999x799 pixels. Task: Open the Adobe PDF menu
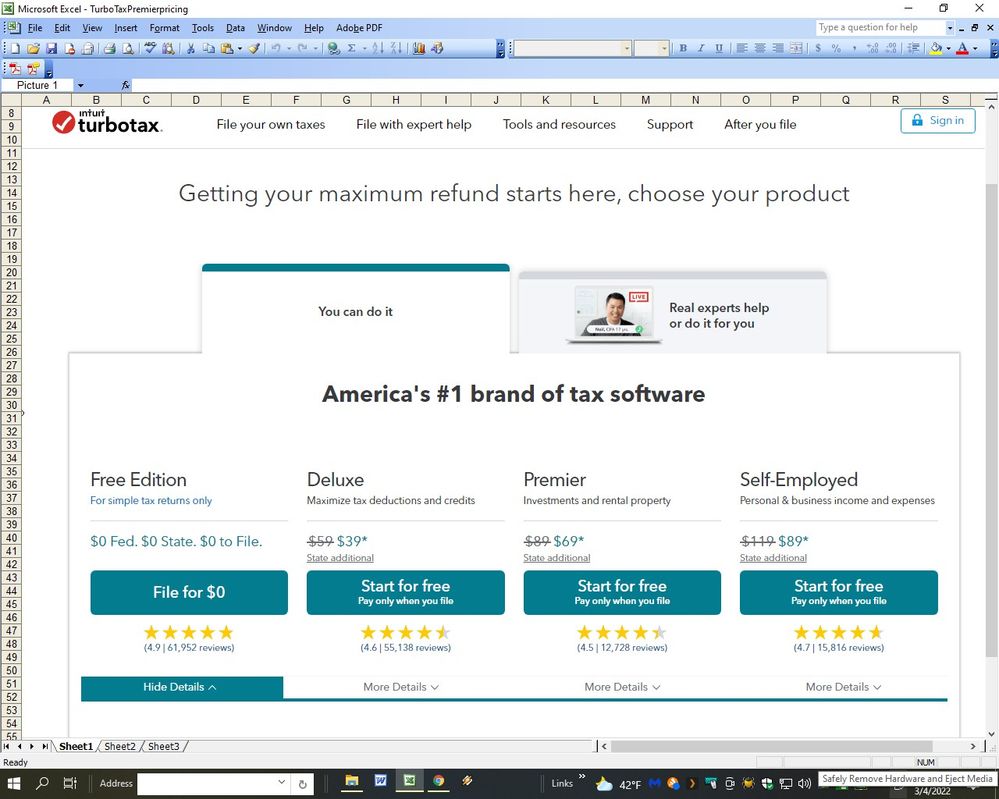pyautogui.click(x=359, y=28)
